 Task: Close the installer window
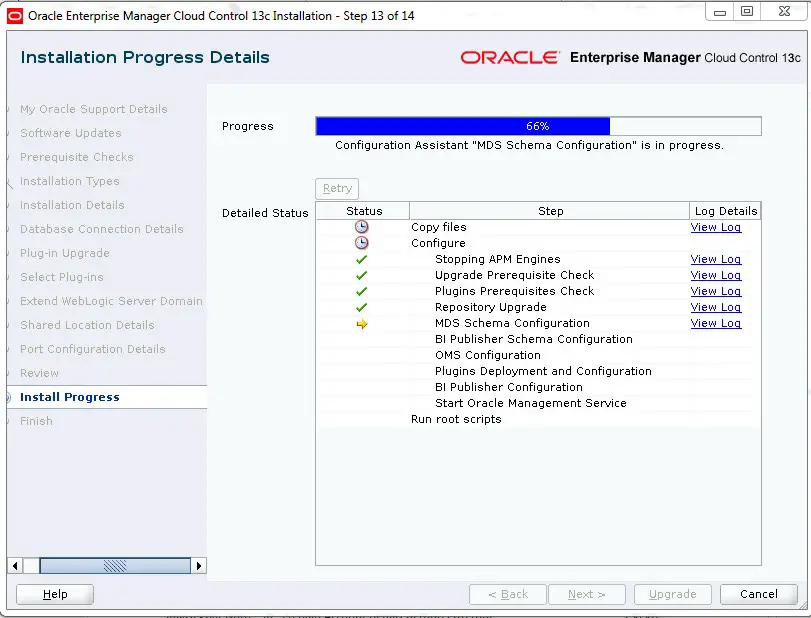click(784, 11)
